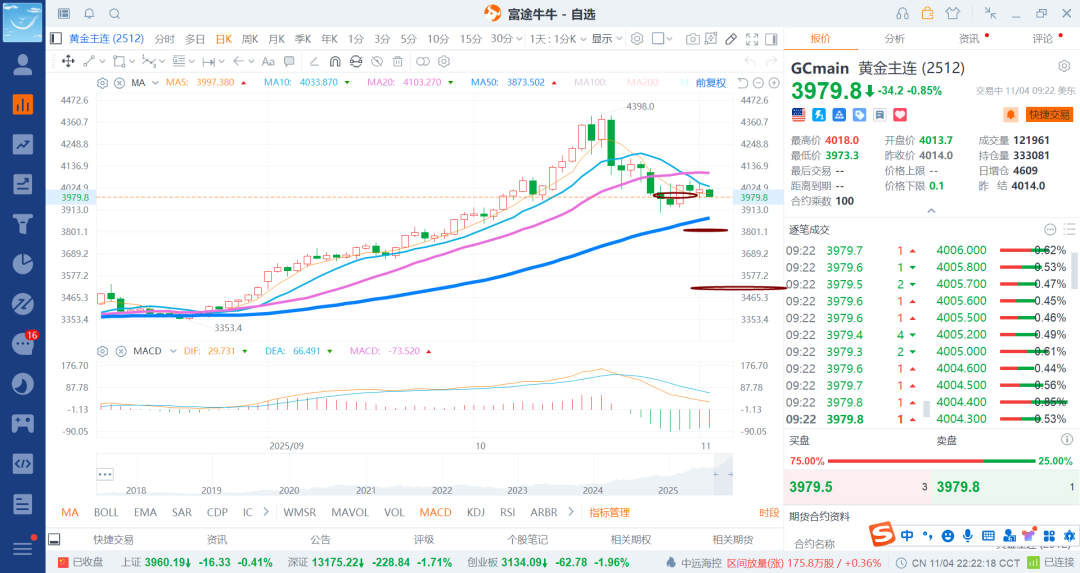Select the pencil drawing tool icon

731,39
